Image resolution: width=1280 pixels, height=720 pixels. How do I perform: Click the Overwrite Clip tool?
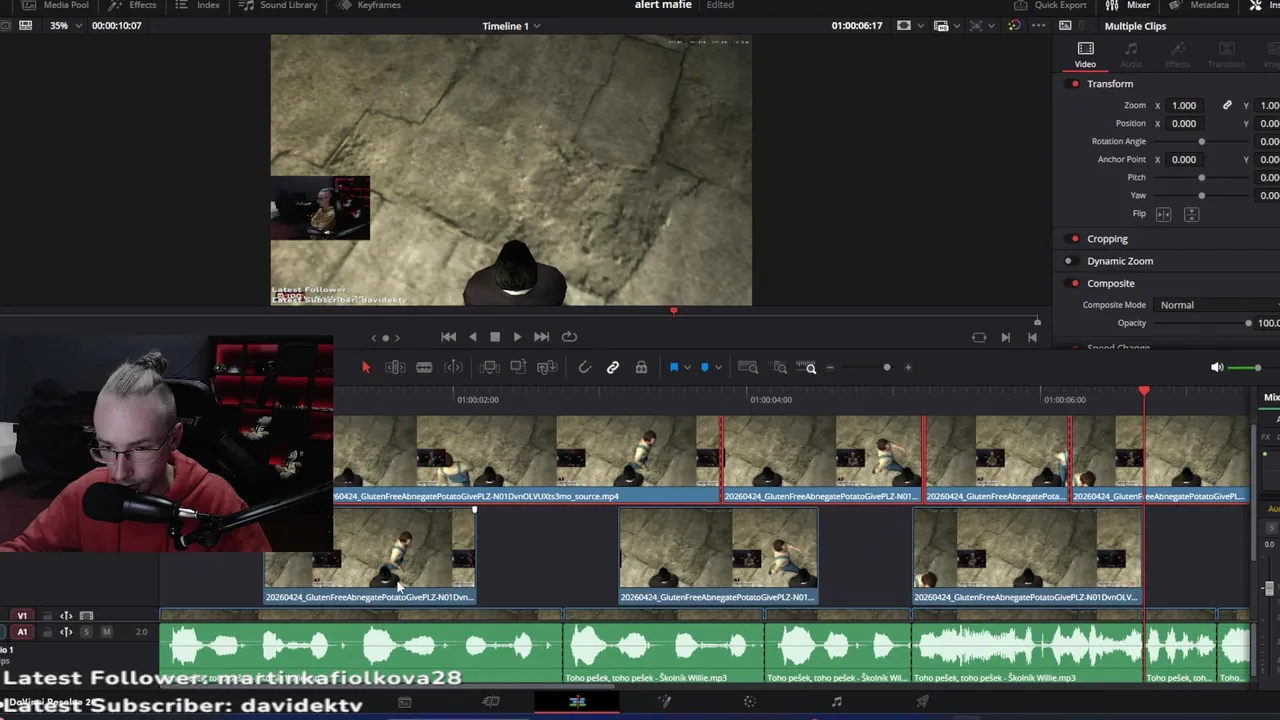point(518,368)
